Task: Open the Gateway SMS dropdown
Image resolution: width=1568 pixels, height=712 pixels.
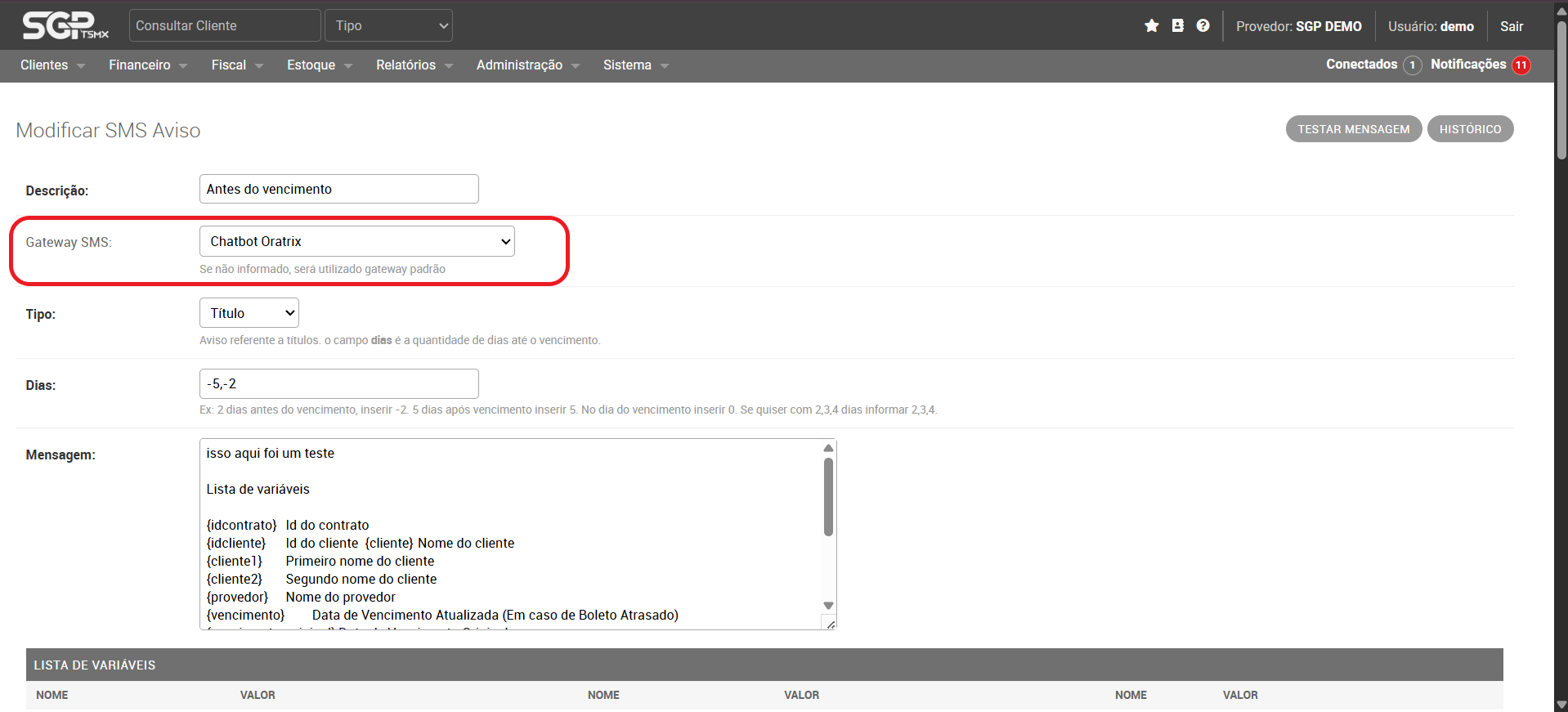Action: (x=356, y=241)
